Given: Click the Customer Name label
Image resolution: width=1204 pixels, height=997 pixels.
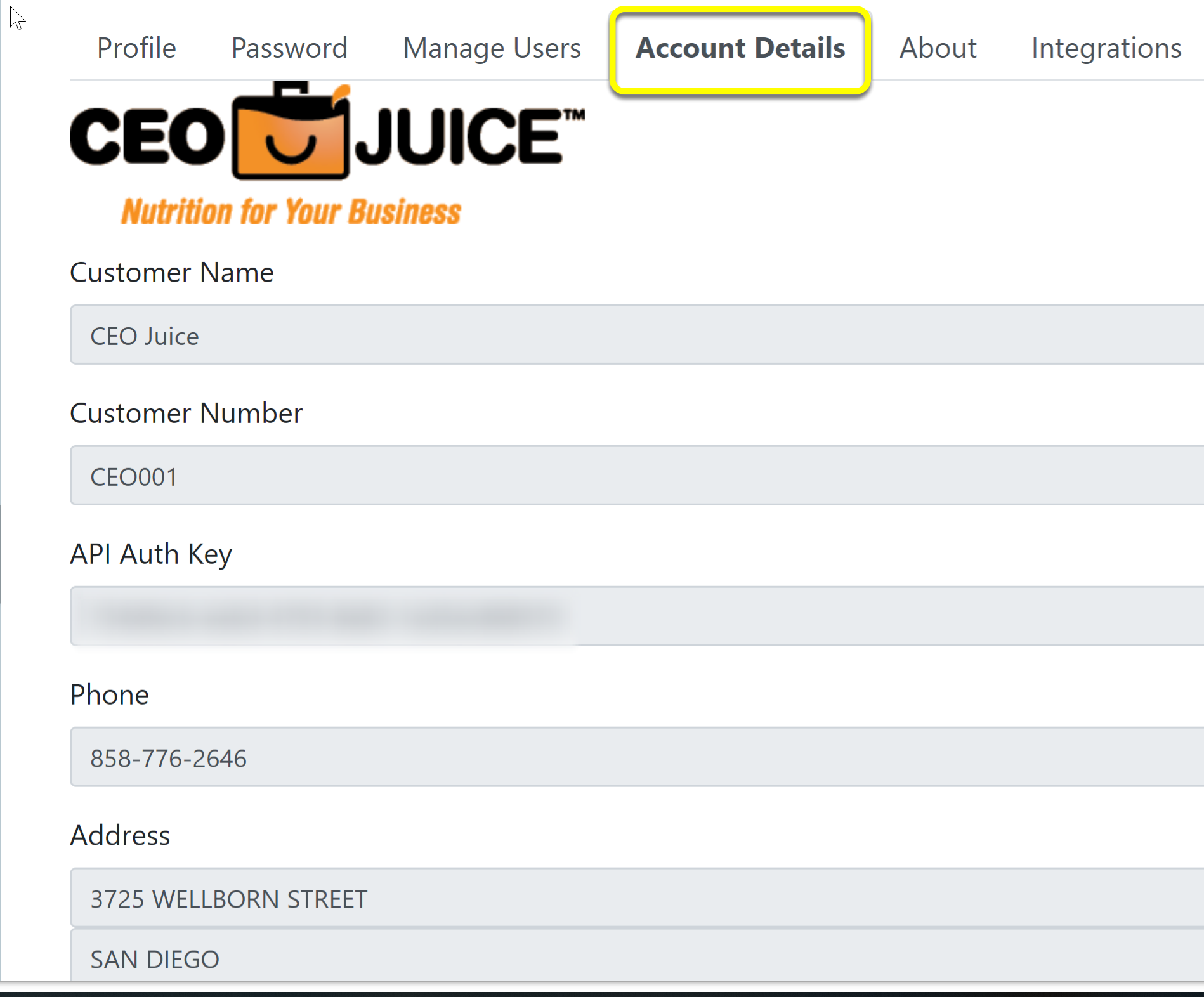Looking at the screenshot, I should click(172, 273).
